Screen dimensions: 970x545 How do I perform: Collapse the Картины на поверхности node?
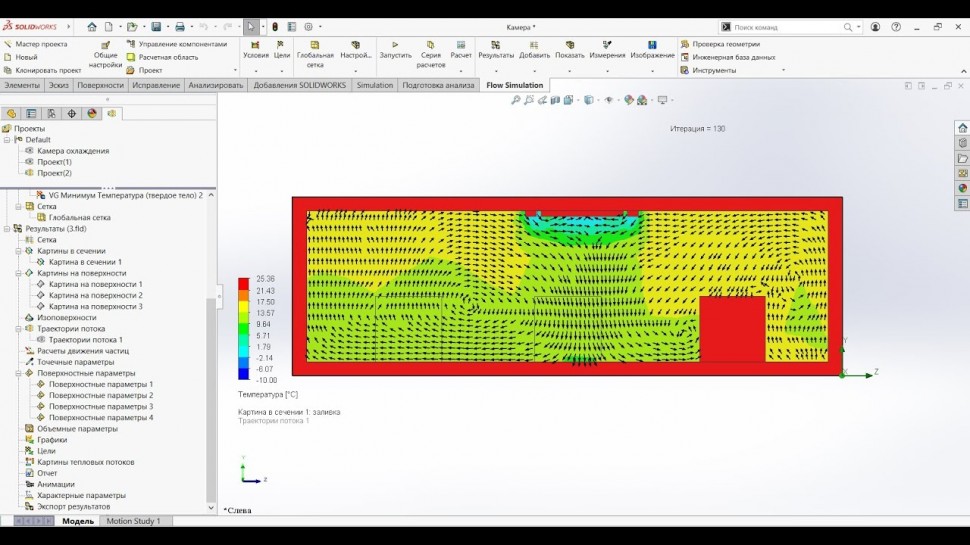[x=18, y=273]
